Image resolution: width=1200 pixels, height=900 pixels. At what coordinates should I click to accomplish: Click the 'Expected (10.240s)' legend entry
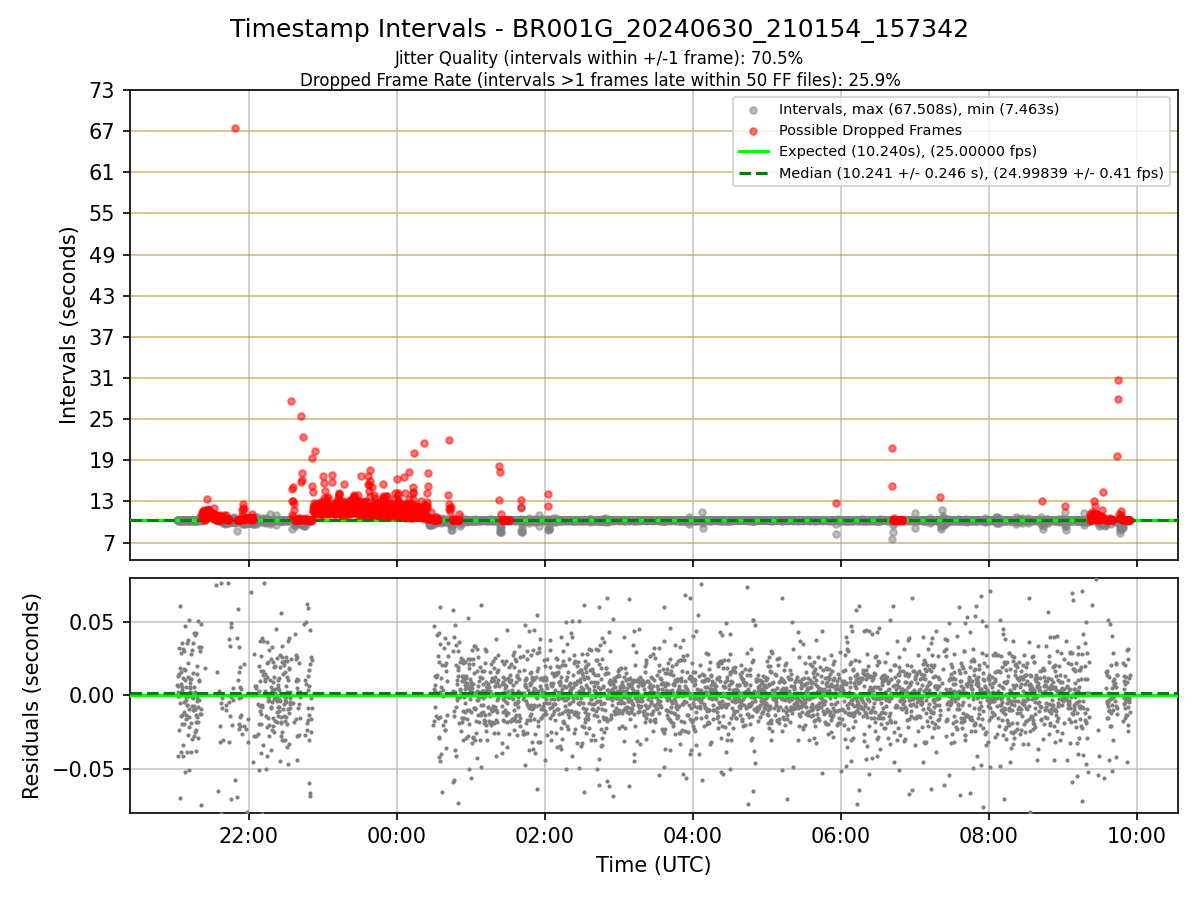tap(907, 151)
